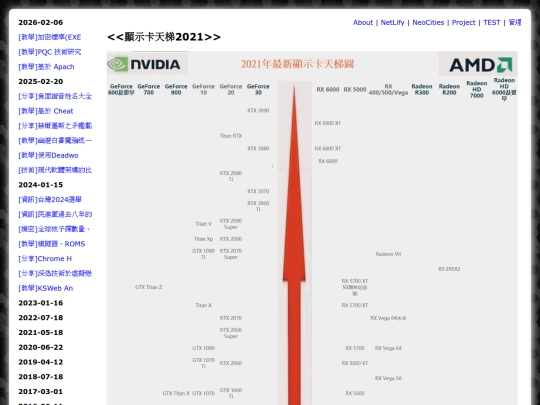Click the 顯示卡天梯2021 page title
Screen dimensions: 540x405
coord(164,37)
